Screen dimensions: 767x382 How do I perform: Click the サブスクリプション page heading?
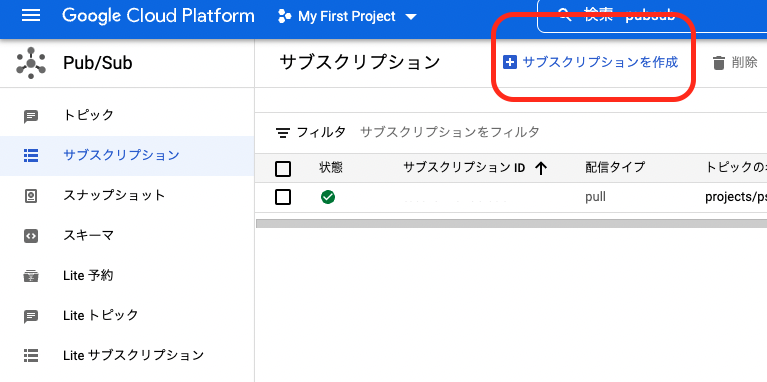[360, 63]
